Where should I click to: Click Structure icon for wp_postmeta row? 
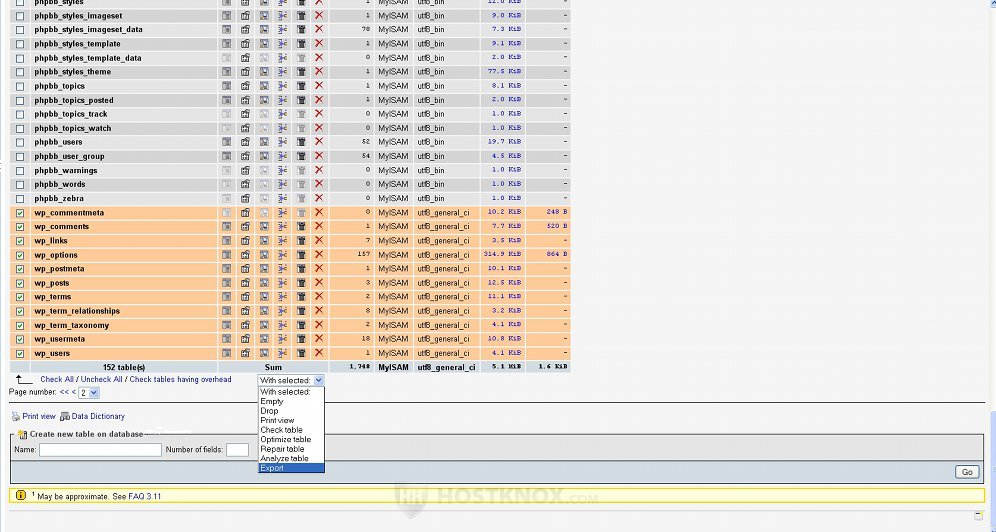pos(245,269)
